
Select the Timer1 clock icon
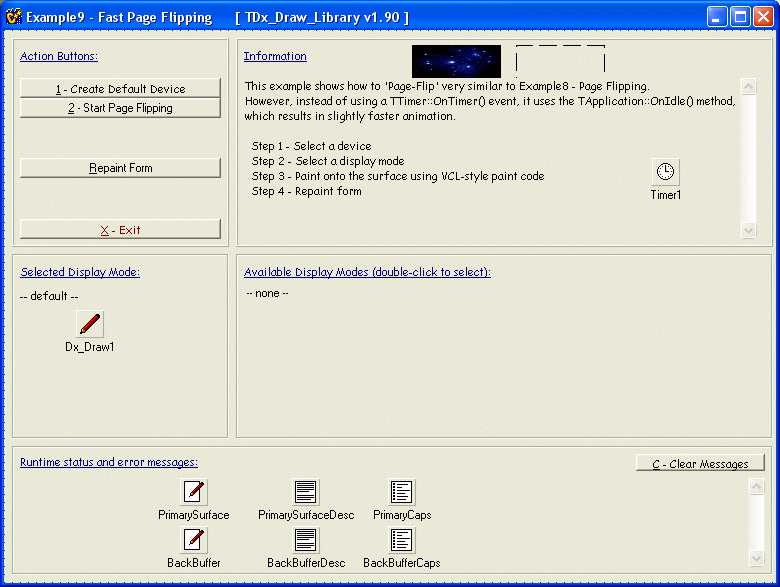pyautogui.click(x=665, y=171)
